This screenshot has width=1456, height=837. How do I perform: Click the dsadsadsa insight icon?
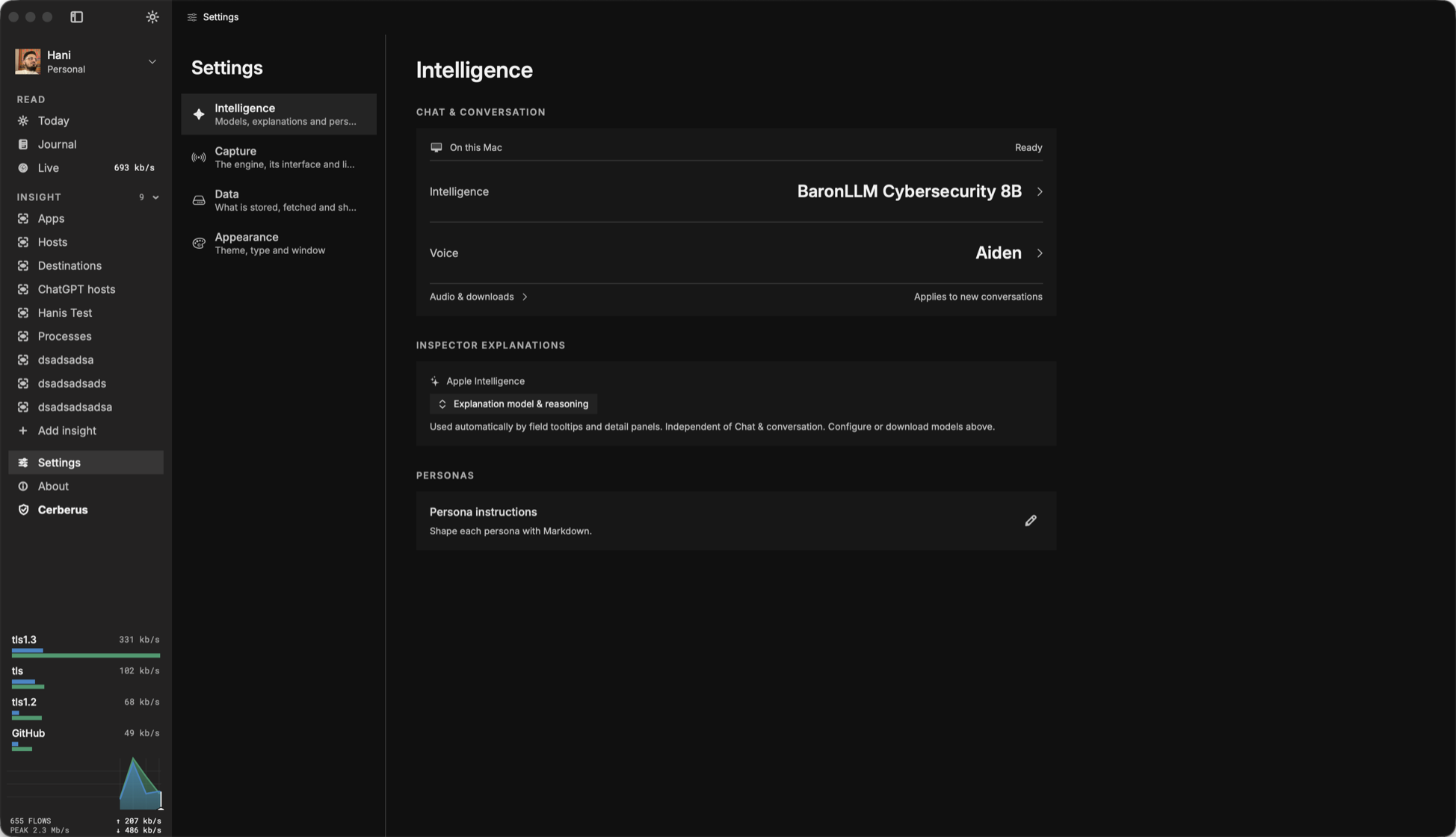click(x=23, y=359)
